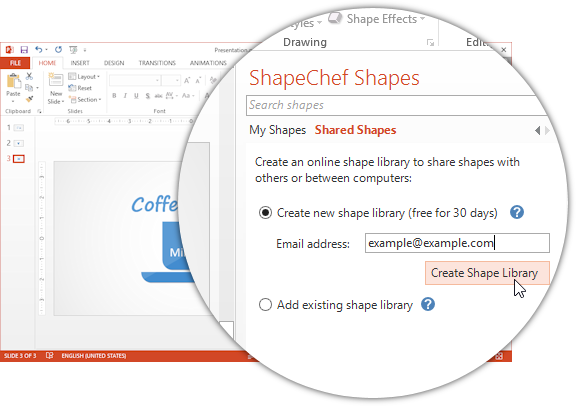Click Decrease Font Size icon

tap(198, 80)
